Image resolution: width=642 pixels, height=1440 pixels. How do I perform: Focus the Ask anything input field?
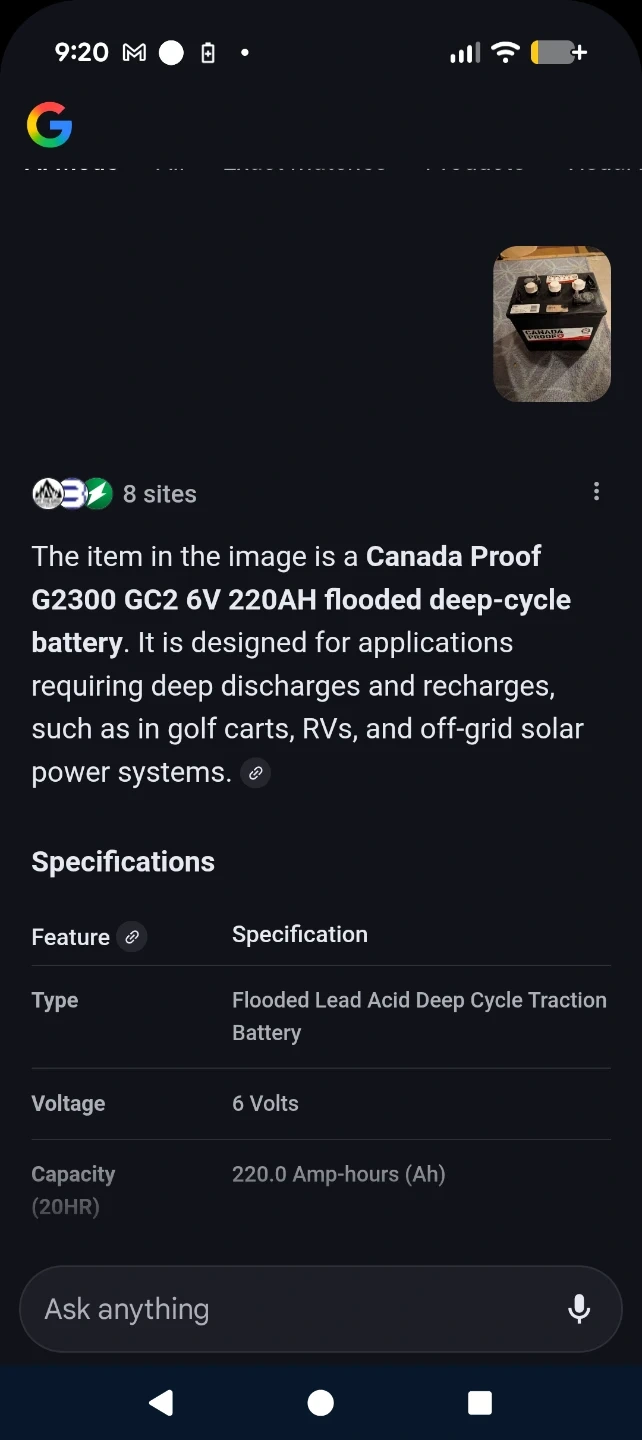(290, 1309)
